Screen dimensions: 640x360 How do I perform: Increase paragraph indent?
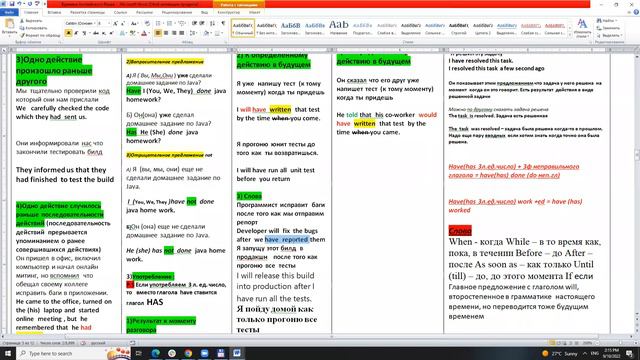[x=202, y=24]
